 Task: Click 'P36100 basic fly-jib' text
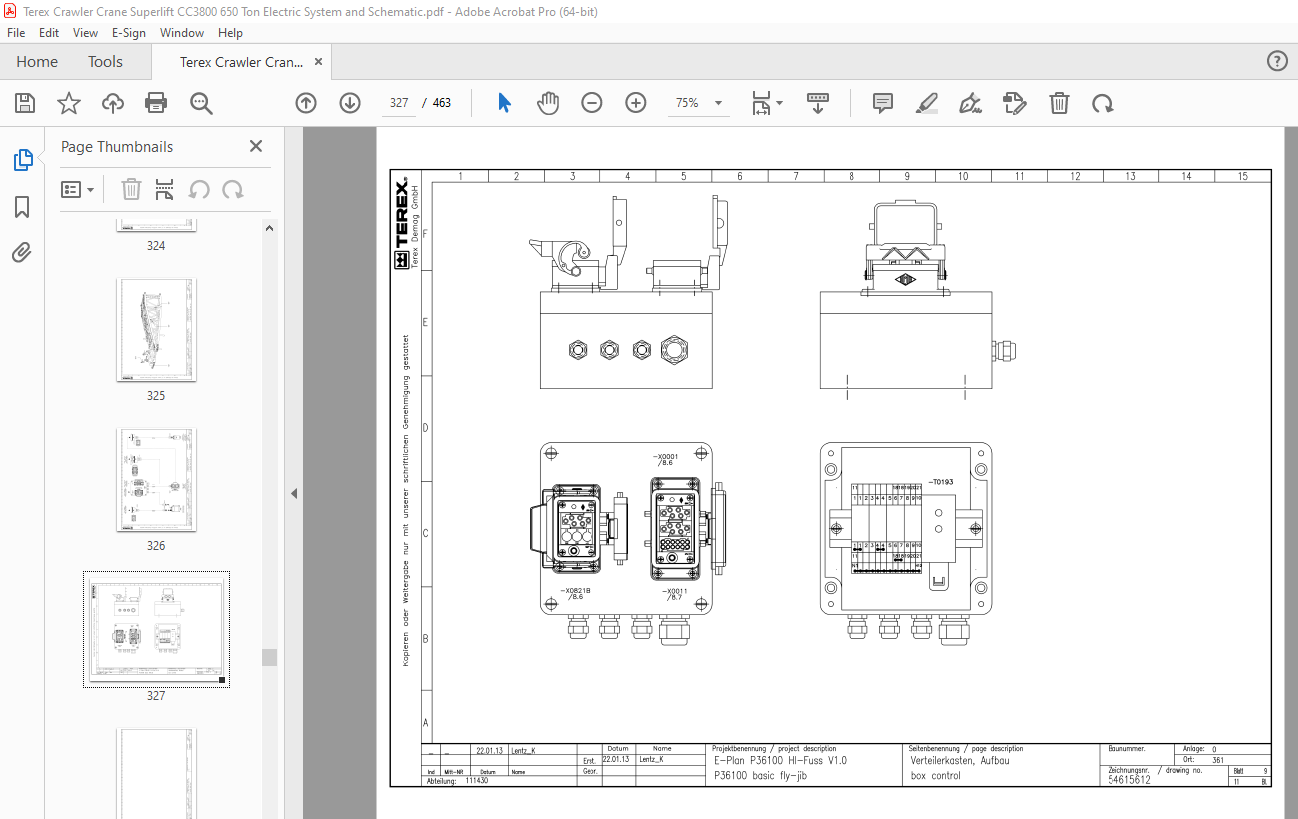click(x=760, y=776)
